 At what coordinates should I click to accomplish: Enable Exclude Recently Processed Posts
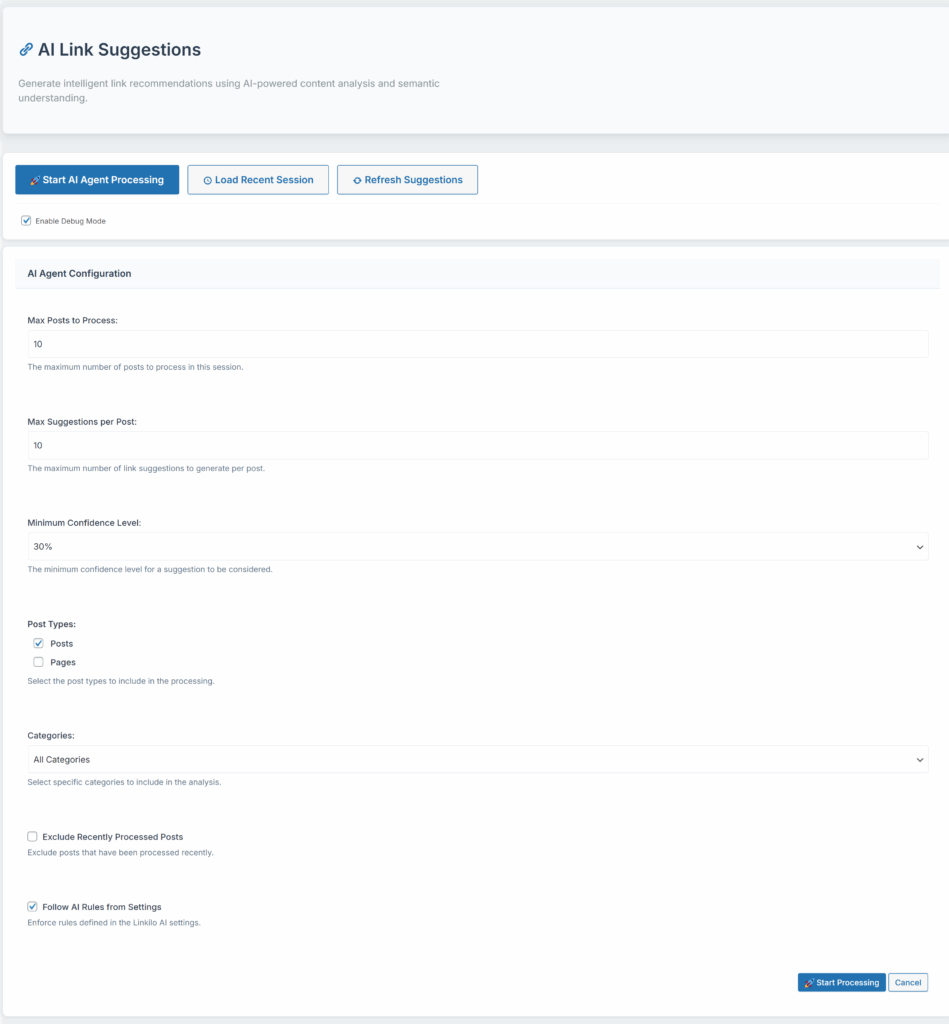tap(32, 836)
